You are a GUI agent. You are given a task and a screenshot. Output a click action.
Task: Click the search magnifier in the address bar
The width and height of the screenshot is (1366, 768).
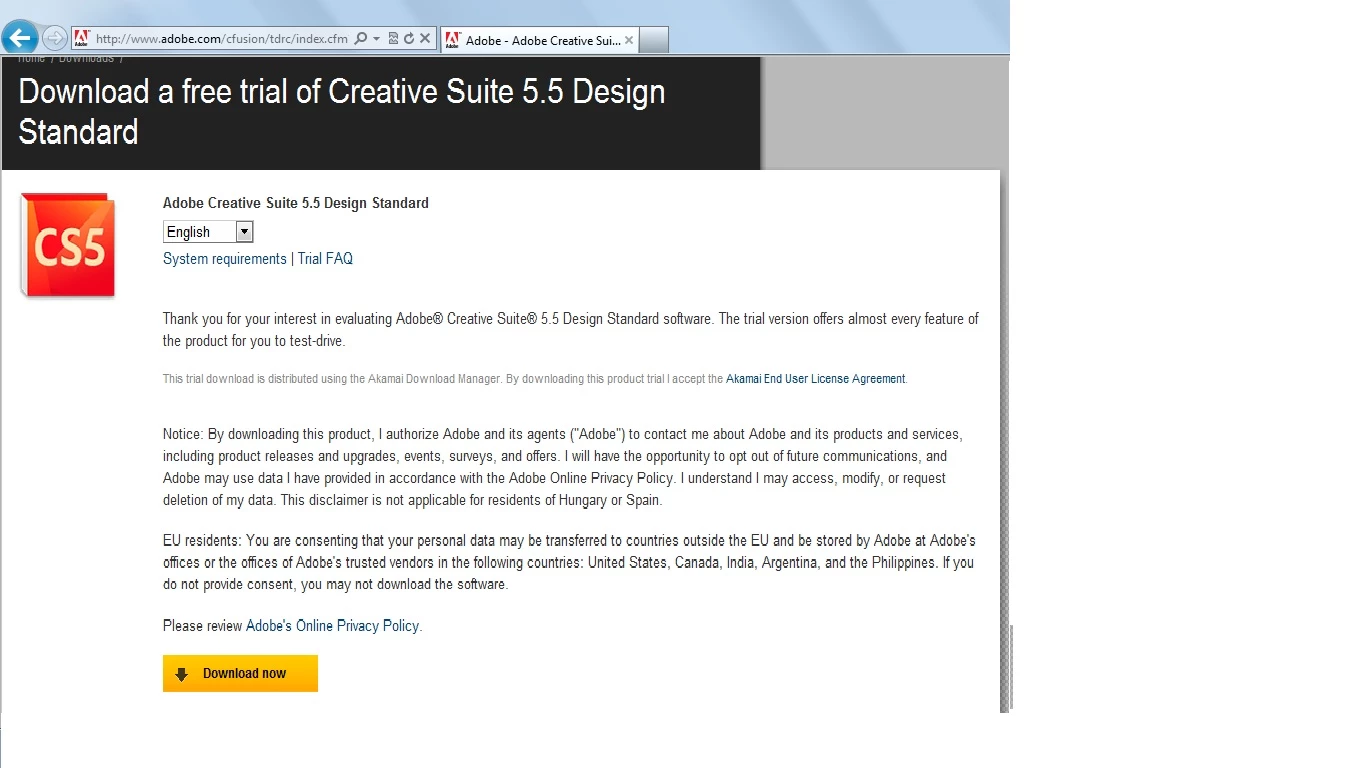pyautogui.click(x=361, y=39)
